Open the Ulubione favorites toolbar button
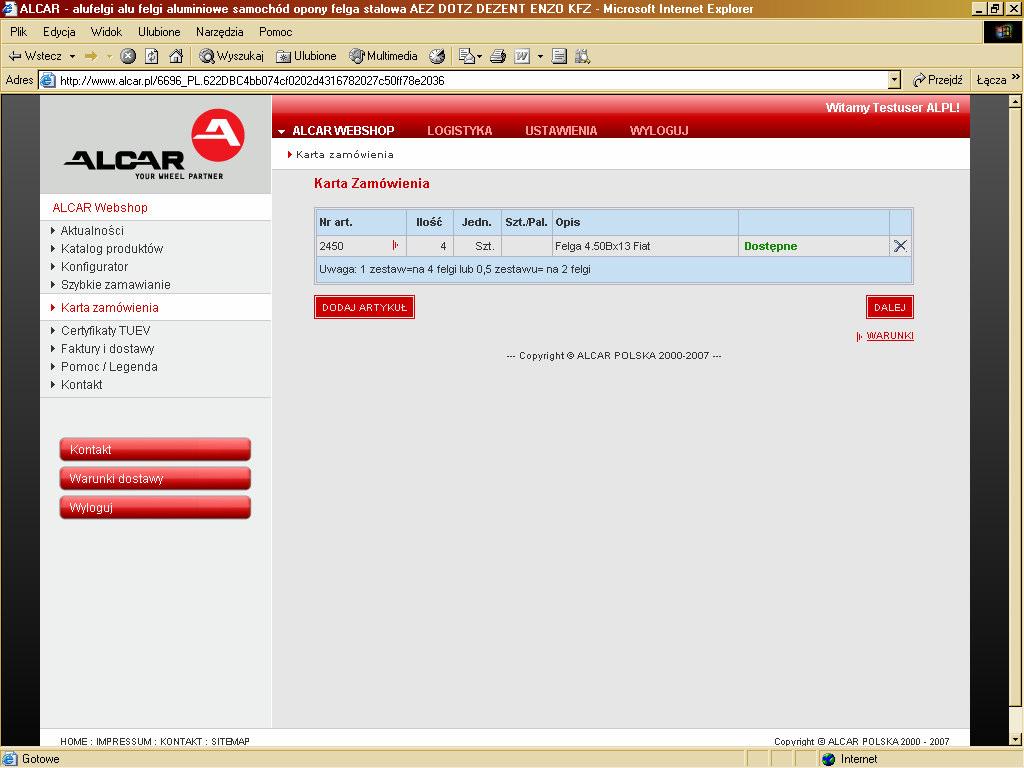Image resolution: width=1024 pixels, height=768 pixels. coord(306,56)
